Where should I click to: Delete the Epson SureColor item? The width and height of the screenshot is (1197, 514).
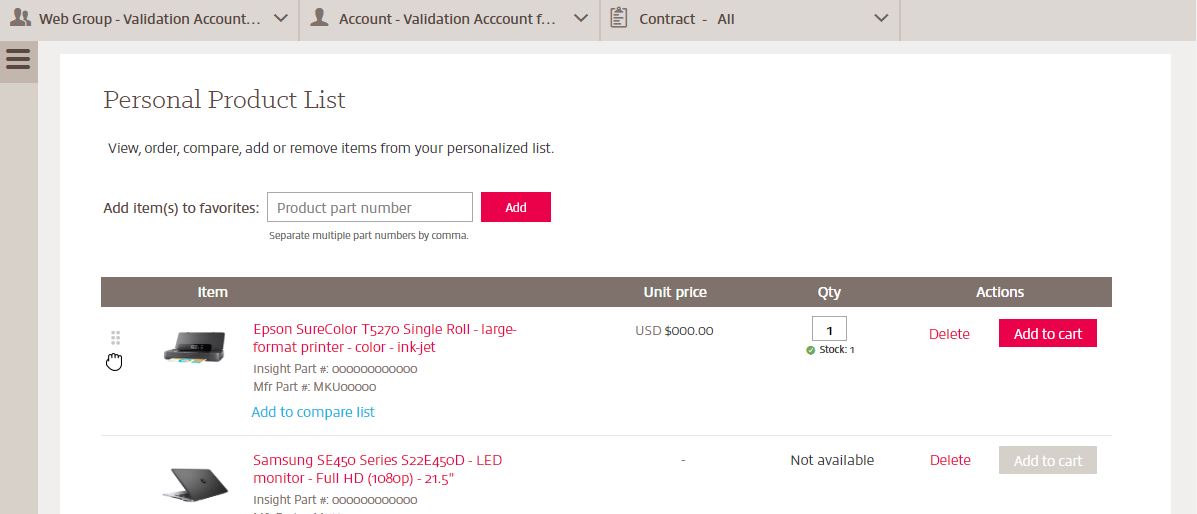949,334
